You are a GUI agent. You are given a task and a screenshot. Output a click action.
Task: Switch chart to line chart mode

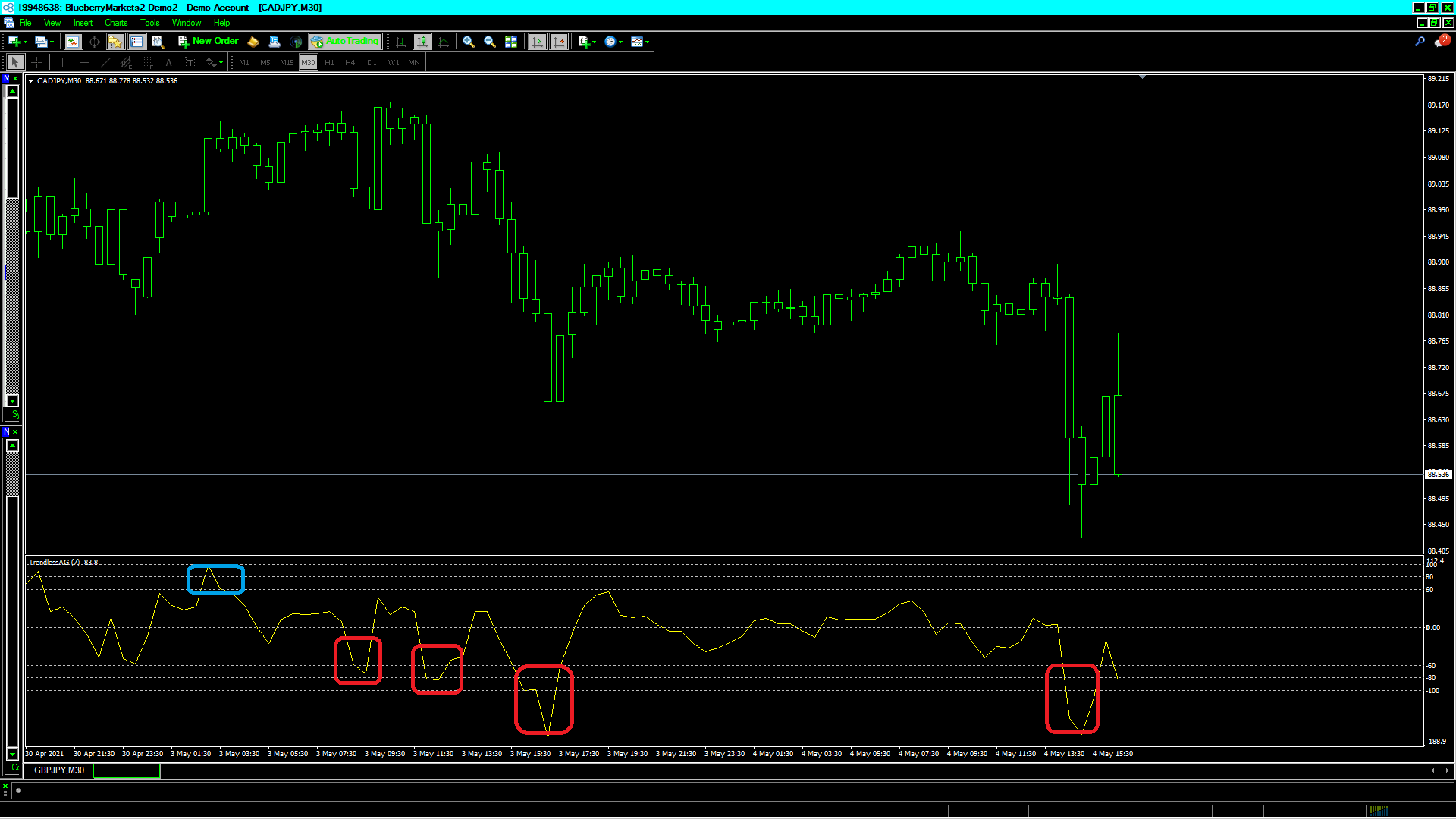pyautogui.click(x=444, y=42)
